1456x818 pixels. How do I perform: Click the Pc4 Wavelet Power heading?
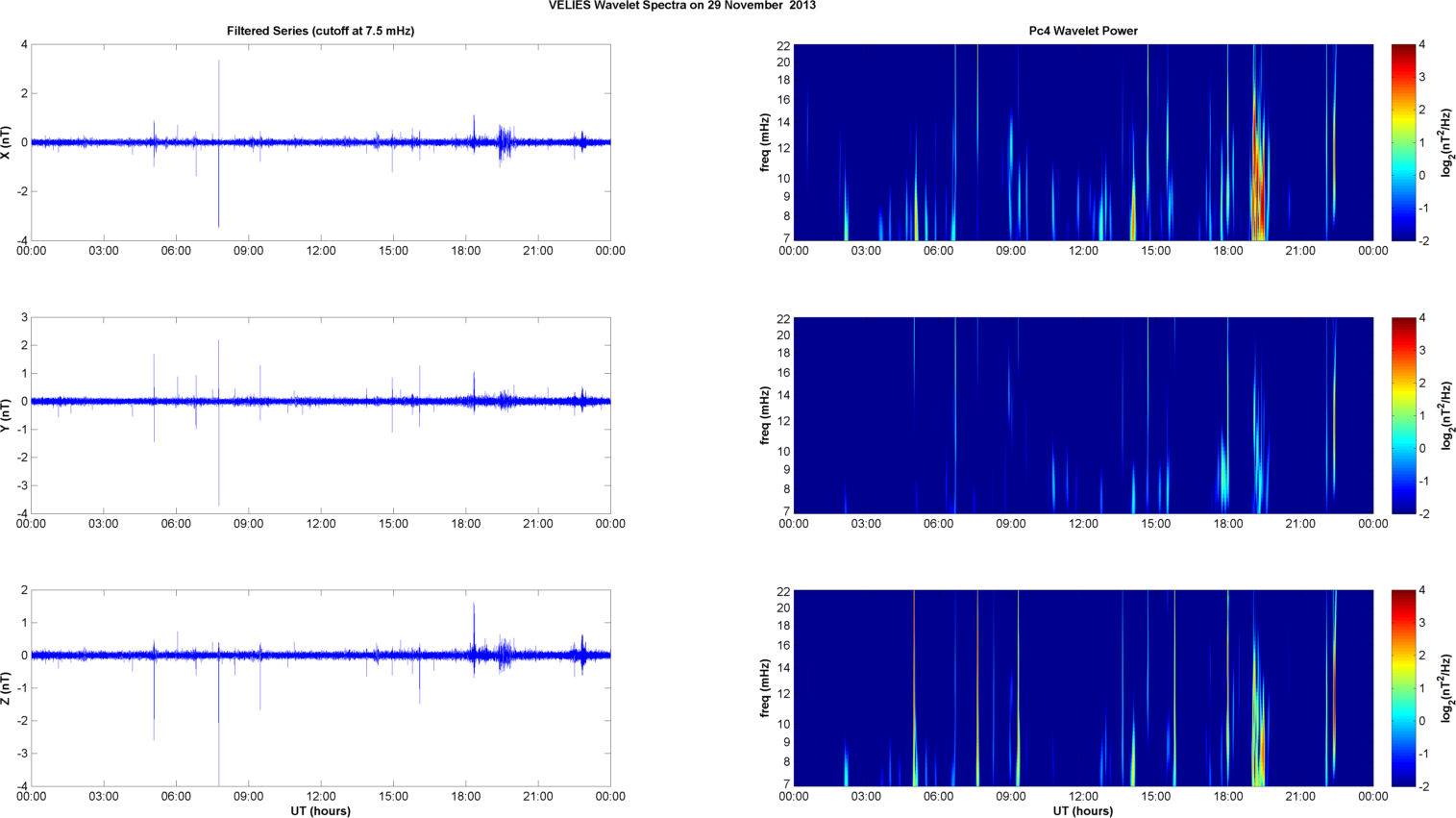pos(1083,31)
